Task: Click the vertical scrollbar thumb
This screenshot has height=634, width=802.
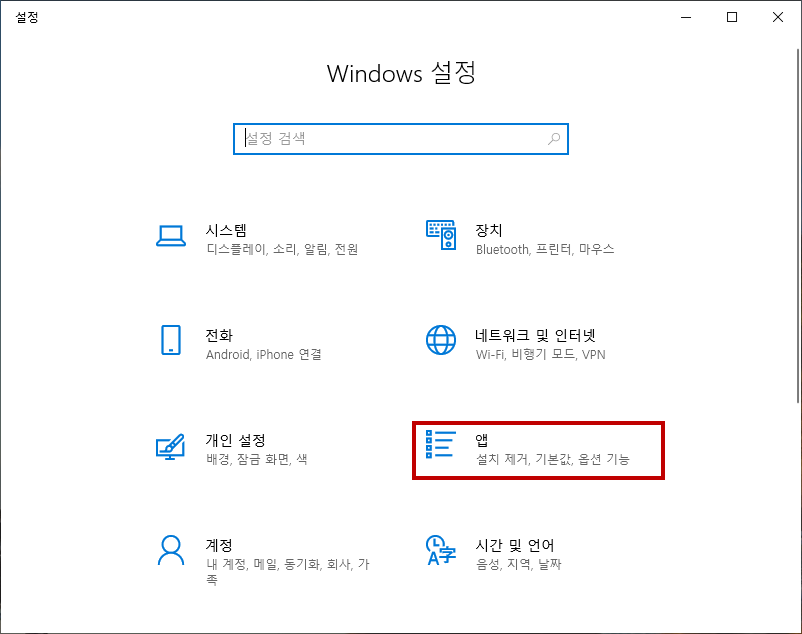Action: 798,225
